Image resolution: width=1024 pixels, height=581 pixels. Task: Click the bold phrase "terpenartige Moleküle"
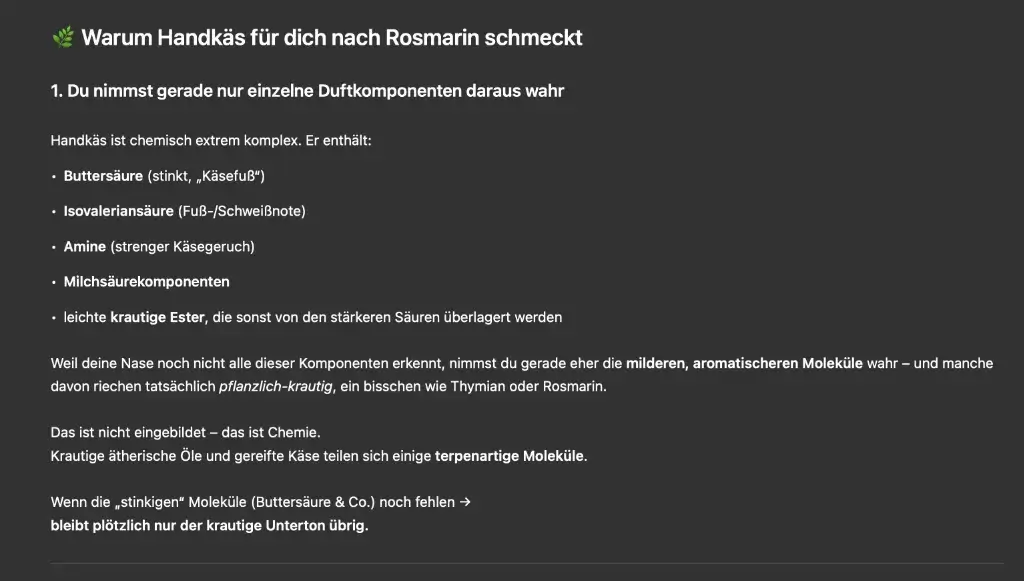click(510, 456)
